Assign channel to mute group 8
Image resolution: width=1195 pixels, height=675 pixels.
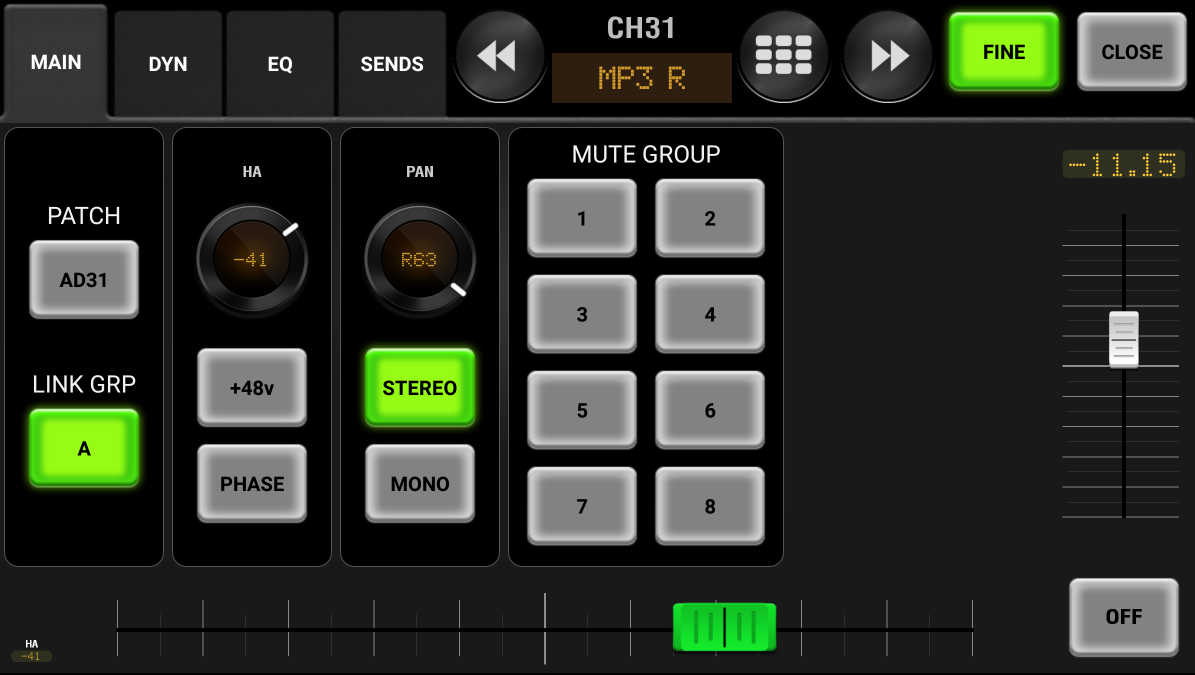coord(710,506)
